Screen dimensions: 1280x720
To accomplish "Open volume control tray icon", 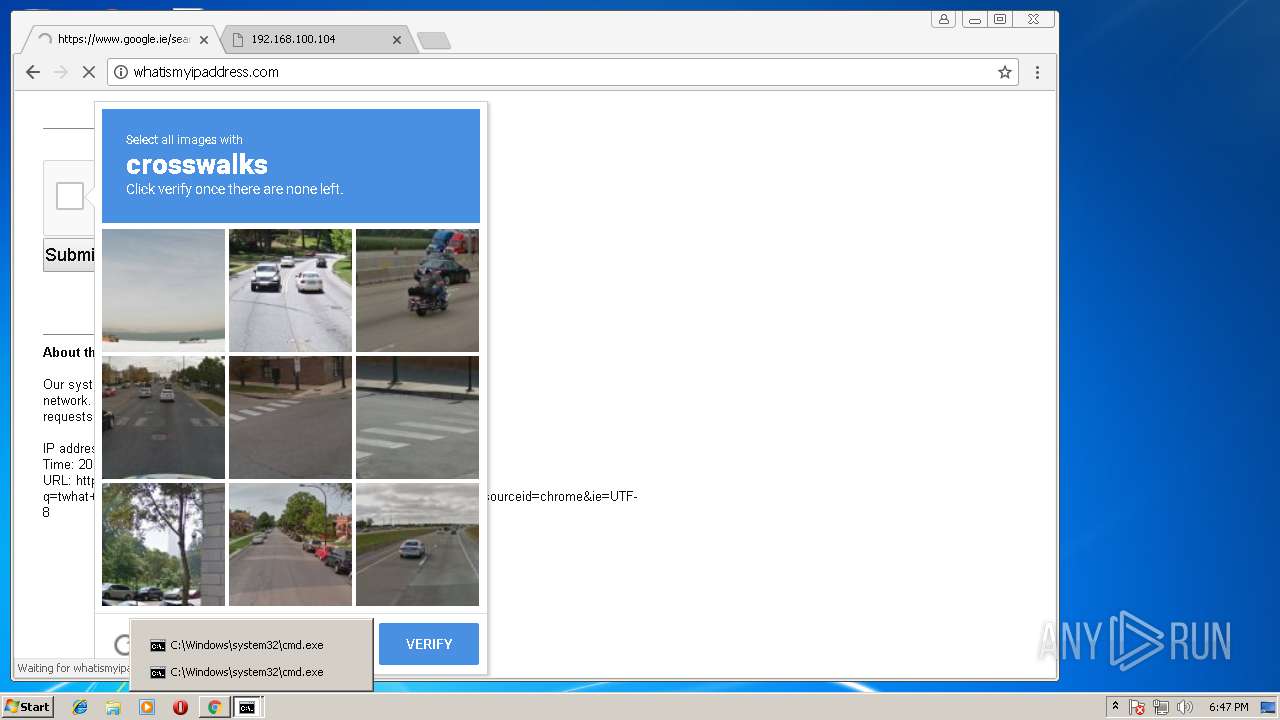I will click(1185, 707).
